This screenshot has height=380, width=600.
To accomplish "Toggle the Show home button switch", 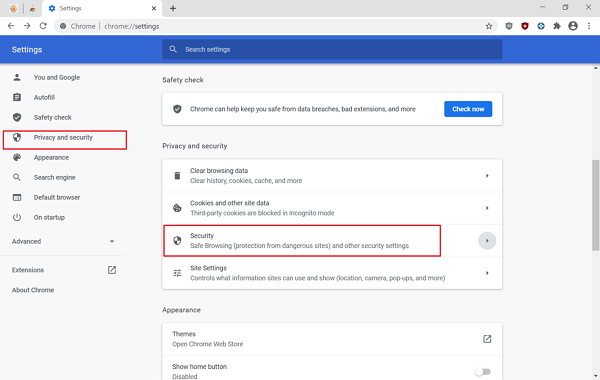I will pyautogui.click(x=483, y=372).
